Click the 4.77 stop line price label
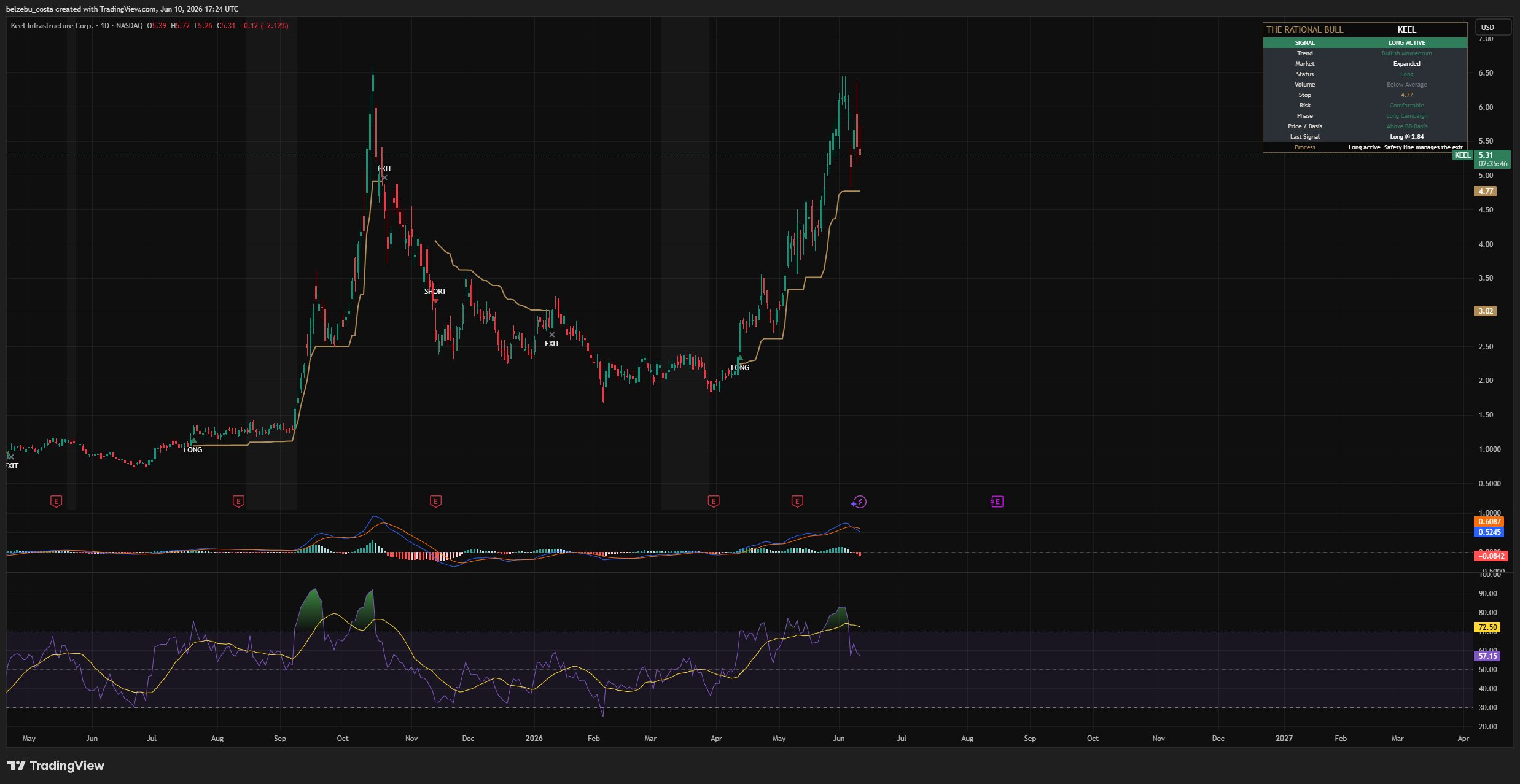The width and height of the screenshot is (1520, 784). click(1486, 192)
